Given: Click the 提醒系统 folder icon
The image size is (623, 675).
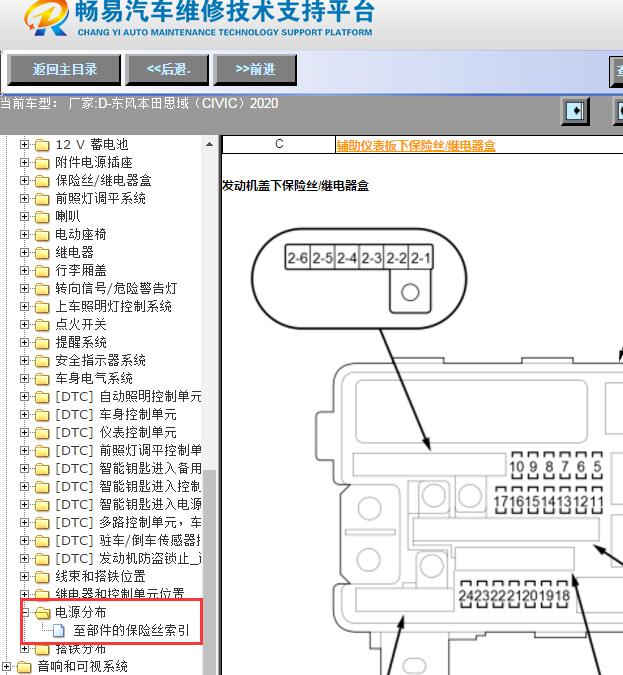Looking at the screenshot, I should [x=42, y=343].
